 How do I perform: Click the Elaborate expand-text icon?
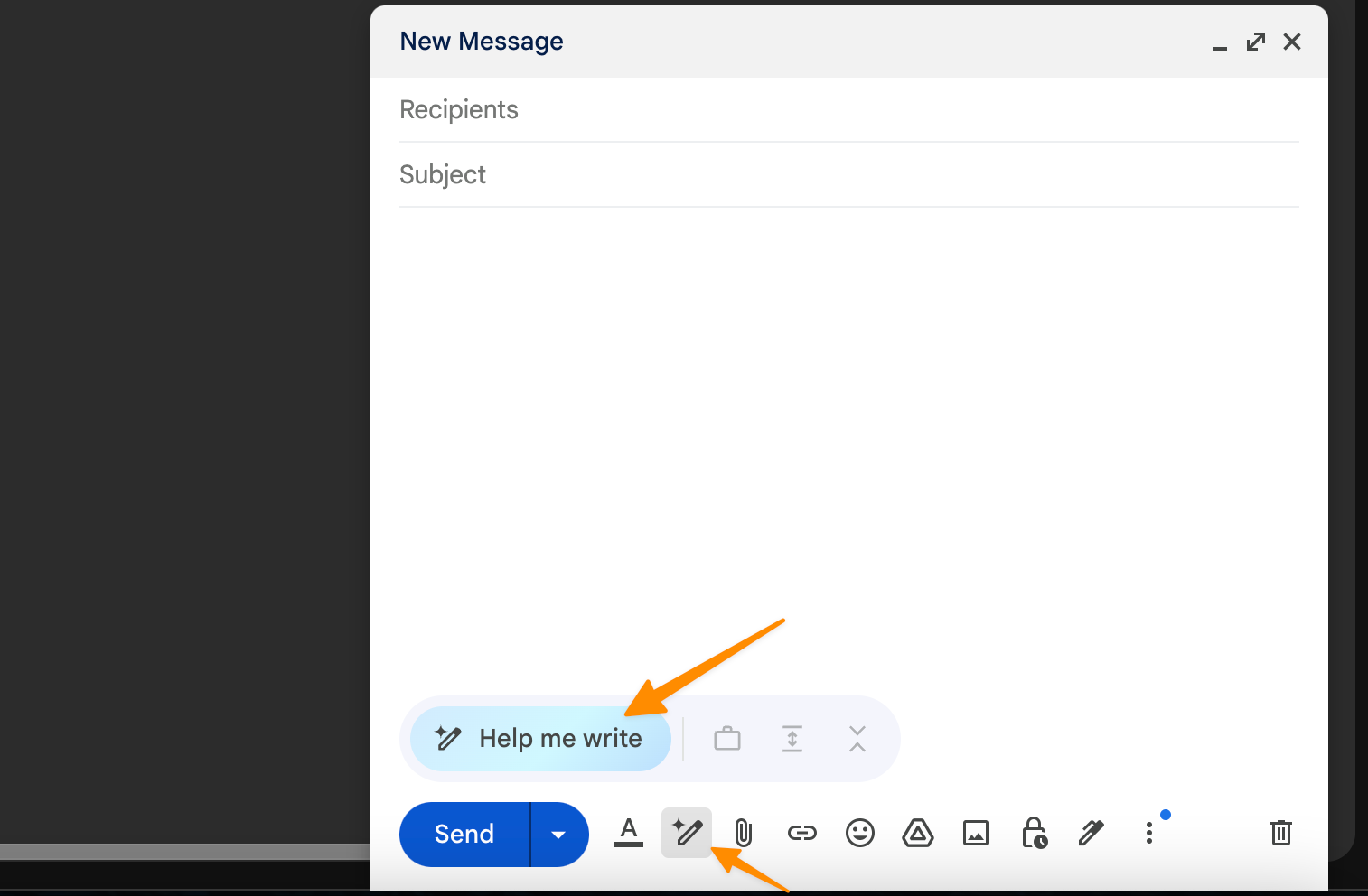pos(792,739)
